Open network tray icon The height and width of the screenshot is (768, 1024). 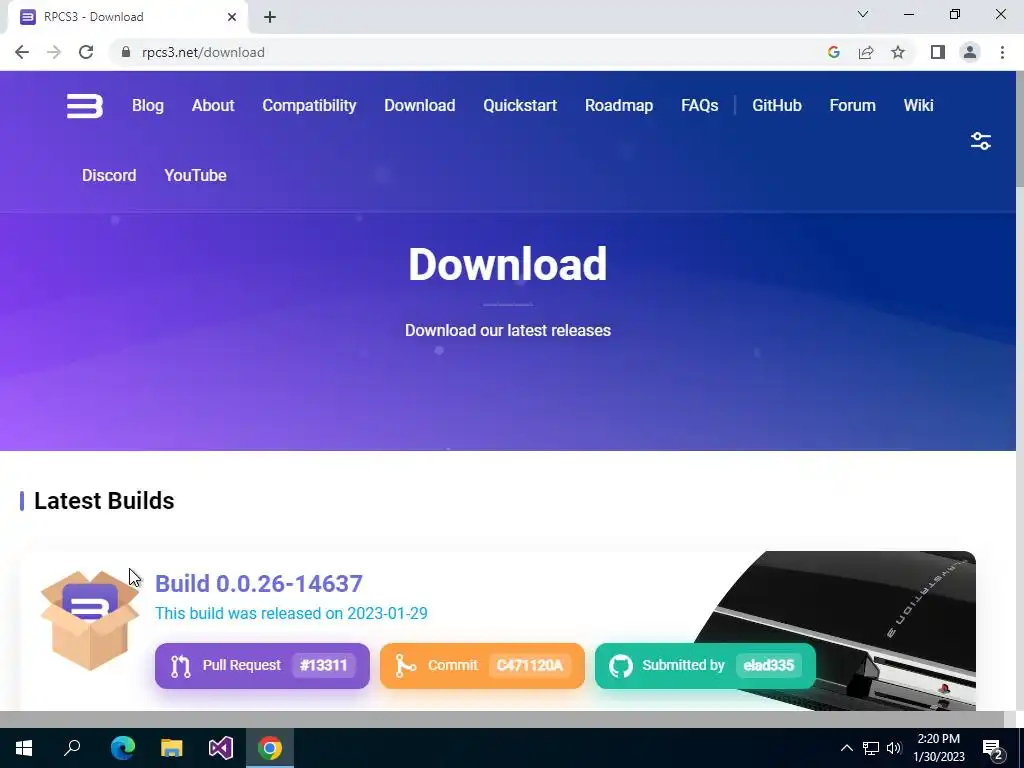click(x=871, y=748)
